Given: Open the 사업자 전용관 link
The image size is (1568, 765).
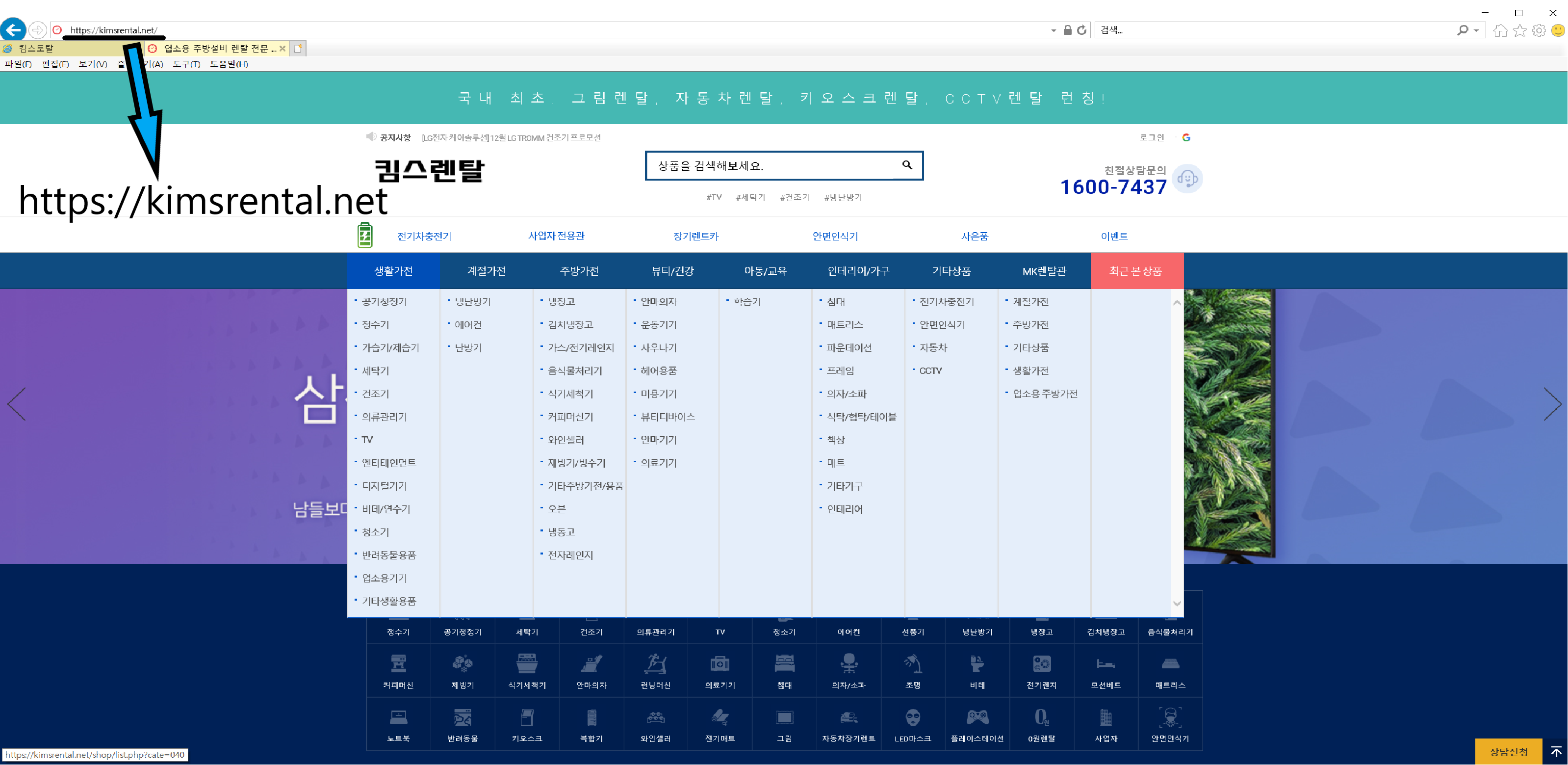Looking at the screenshot, I should (556, 236).
